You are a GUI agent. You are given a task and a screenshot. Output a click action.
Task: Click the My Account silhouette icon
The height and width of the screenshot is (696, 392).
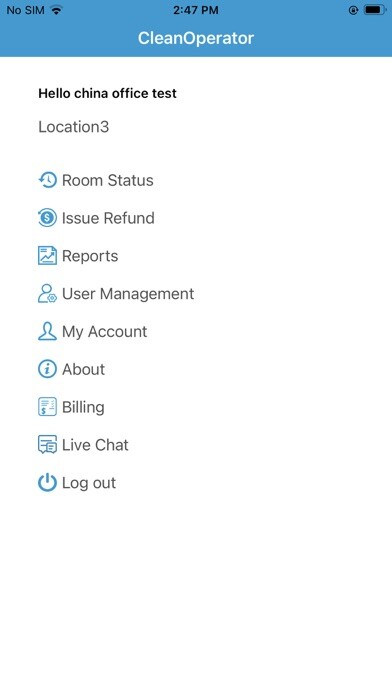pyautogui.click(x=48, y=332)
